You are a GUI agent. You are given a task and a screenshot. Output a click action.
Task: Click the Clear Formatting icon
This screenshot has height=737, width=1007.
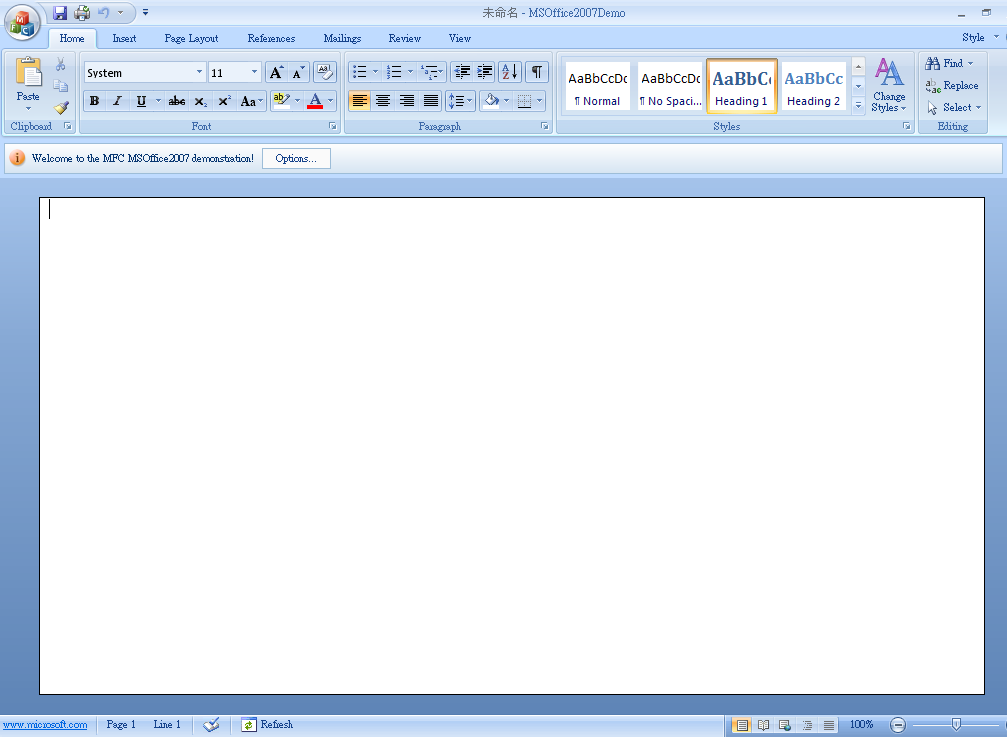pos(324,72)
